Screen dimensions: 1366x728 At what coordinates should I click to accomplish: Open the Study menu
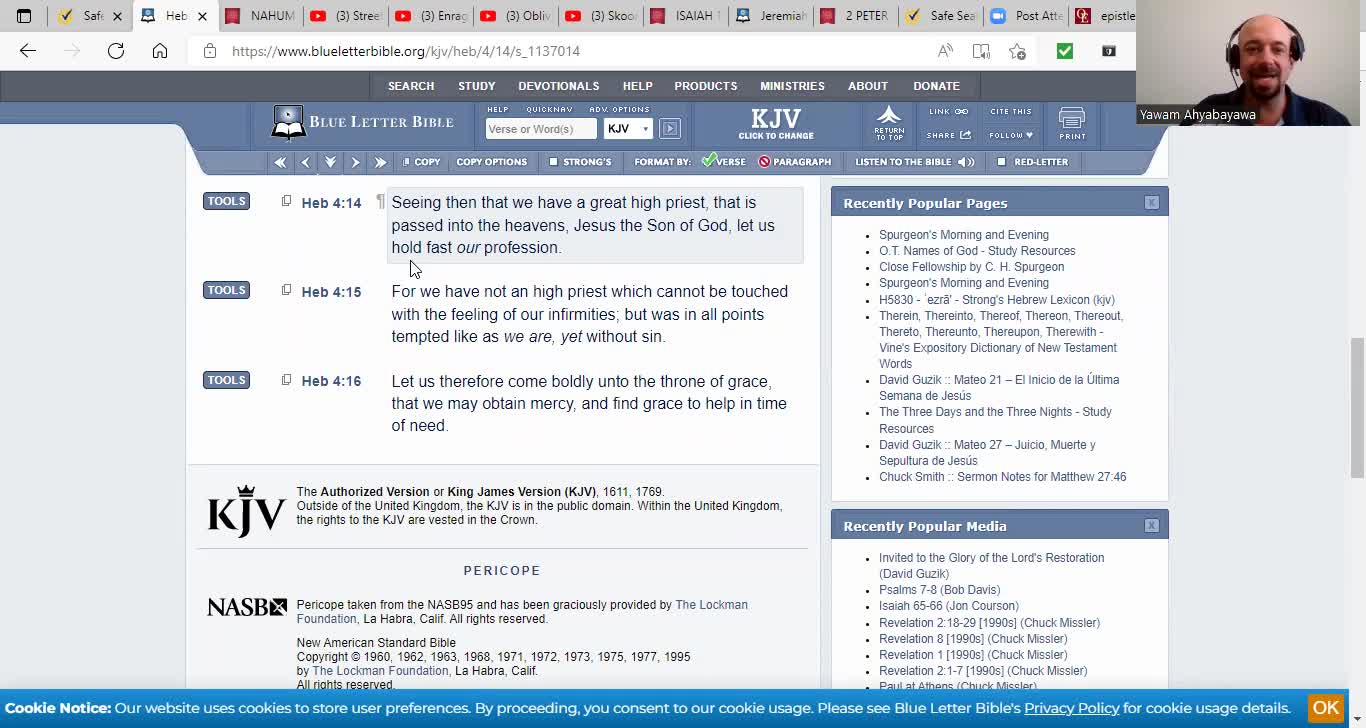[477, 86]
